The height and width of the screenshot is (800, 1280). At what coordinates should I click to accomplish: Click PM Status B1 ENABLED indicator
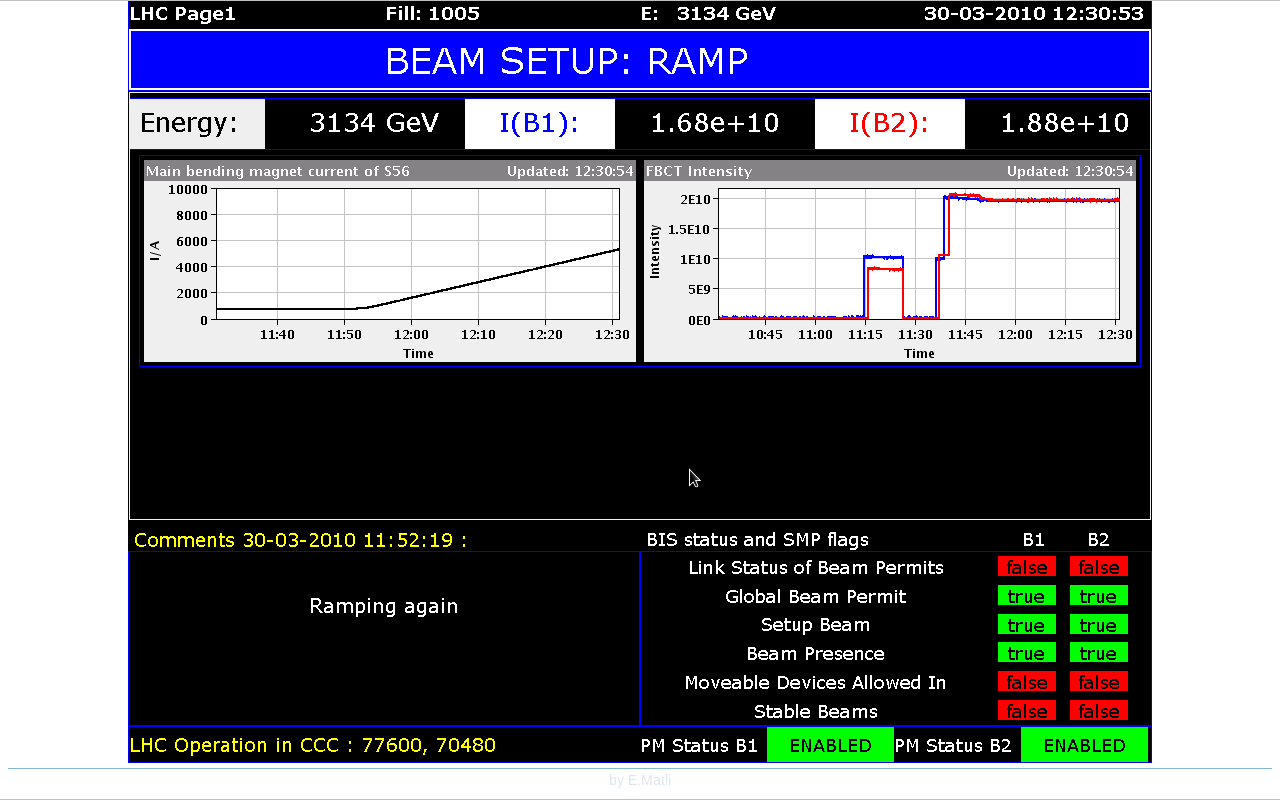click(830, 745)
